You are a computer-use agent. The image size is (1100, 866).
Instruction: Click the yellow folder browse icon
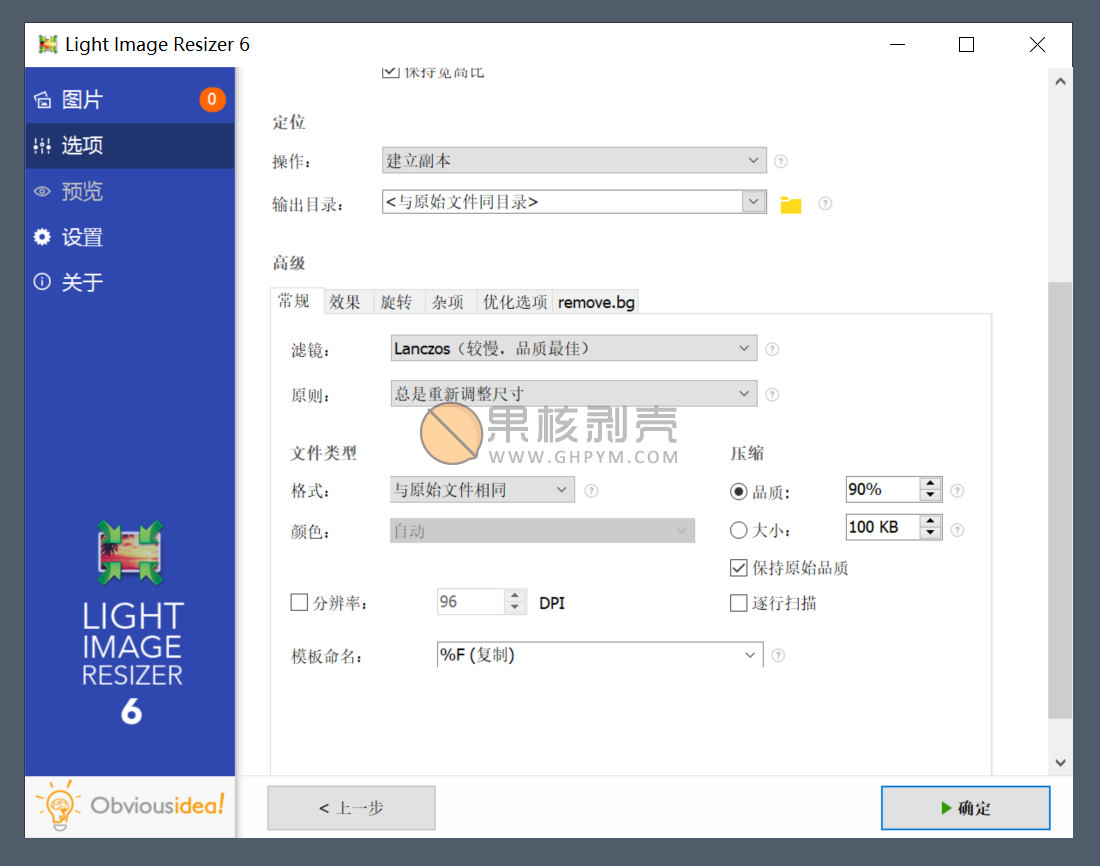791,204
